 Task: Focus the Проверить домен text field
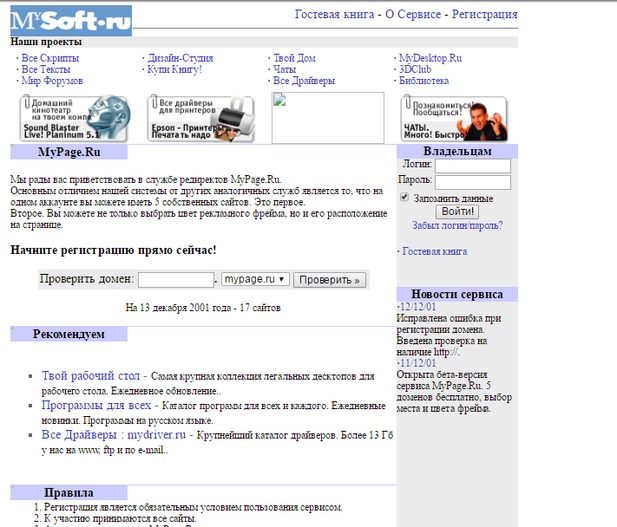[176, 280]
